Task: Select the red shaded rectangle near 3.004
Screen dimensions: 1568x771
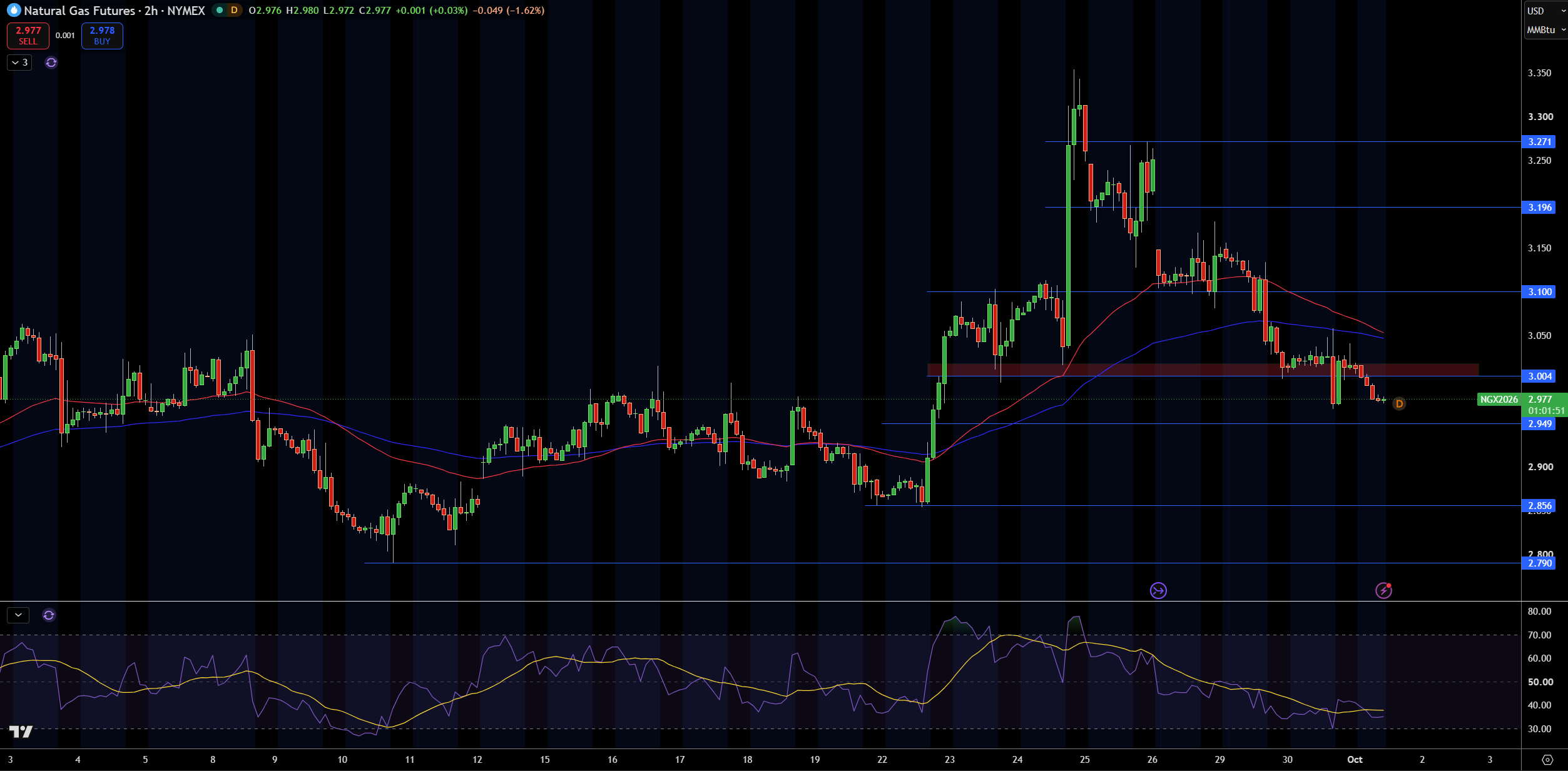Action: (x=1203, y=370)
